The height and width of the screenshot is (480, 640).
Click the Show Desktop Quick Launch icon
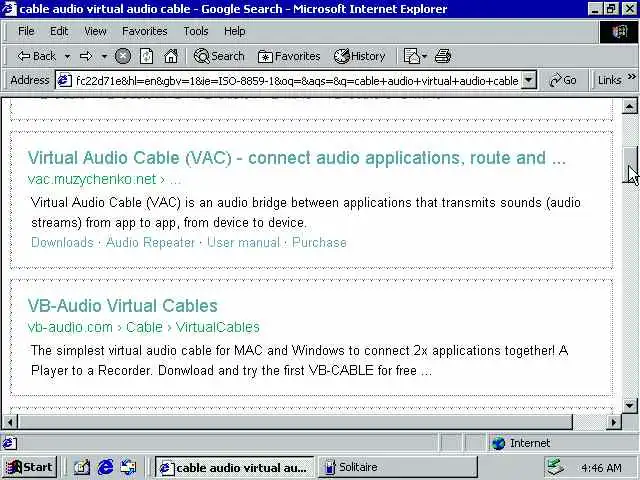(x=81, y=467)
